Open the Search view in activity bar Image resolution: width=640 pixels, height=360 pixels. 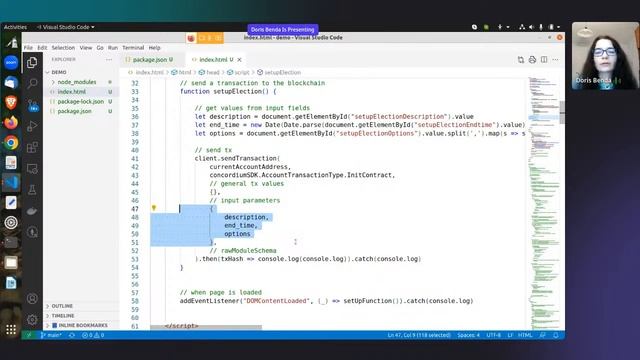(x=32, y=84)
